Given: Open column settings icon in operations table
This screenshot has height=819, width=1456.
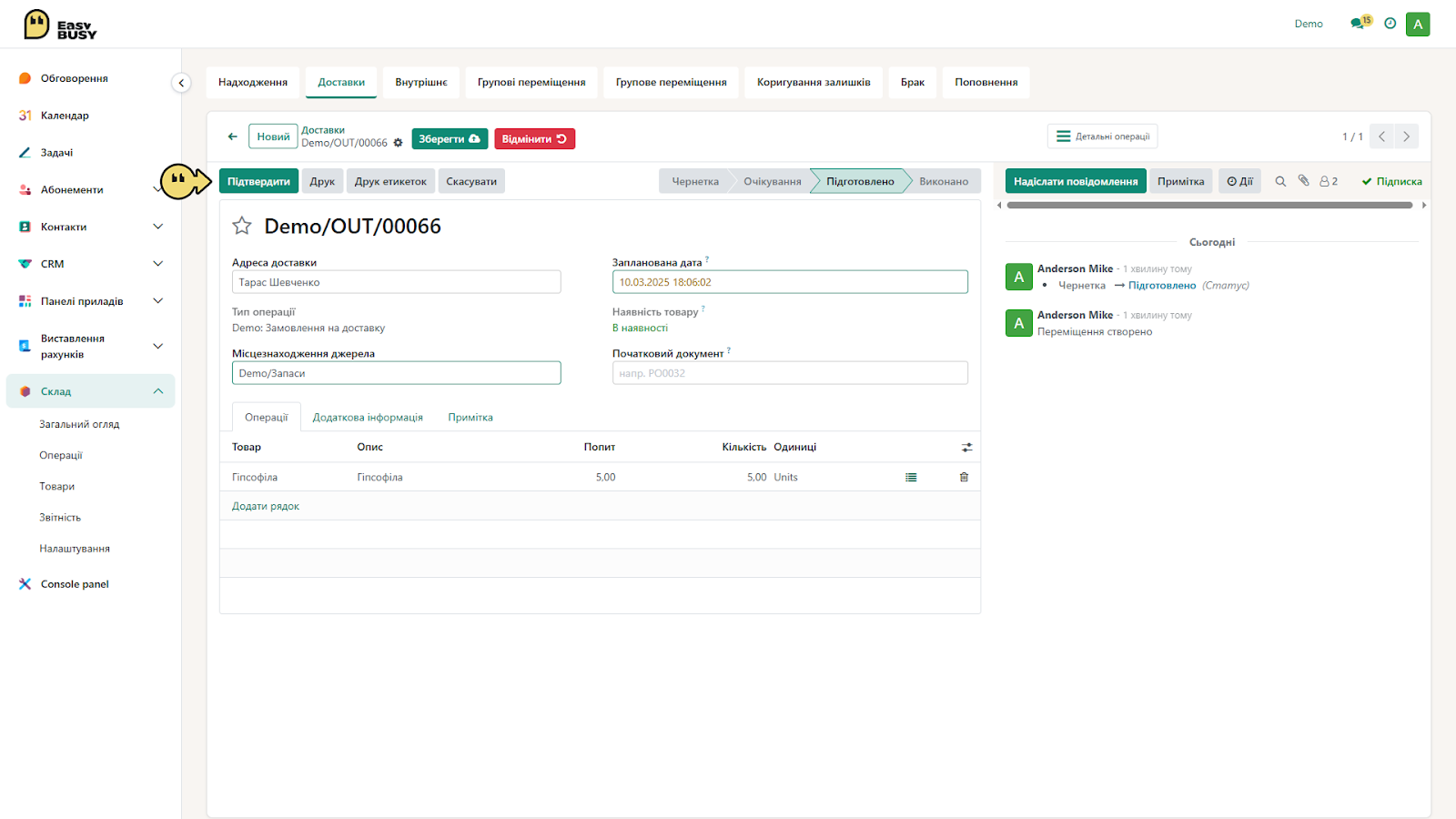Looking at the screenshot, I should point(966,447).
